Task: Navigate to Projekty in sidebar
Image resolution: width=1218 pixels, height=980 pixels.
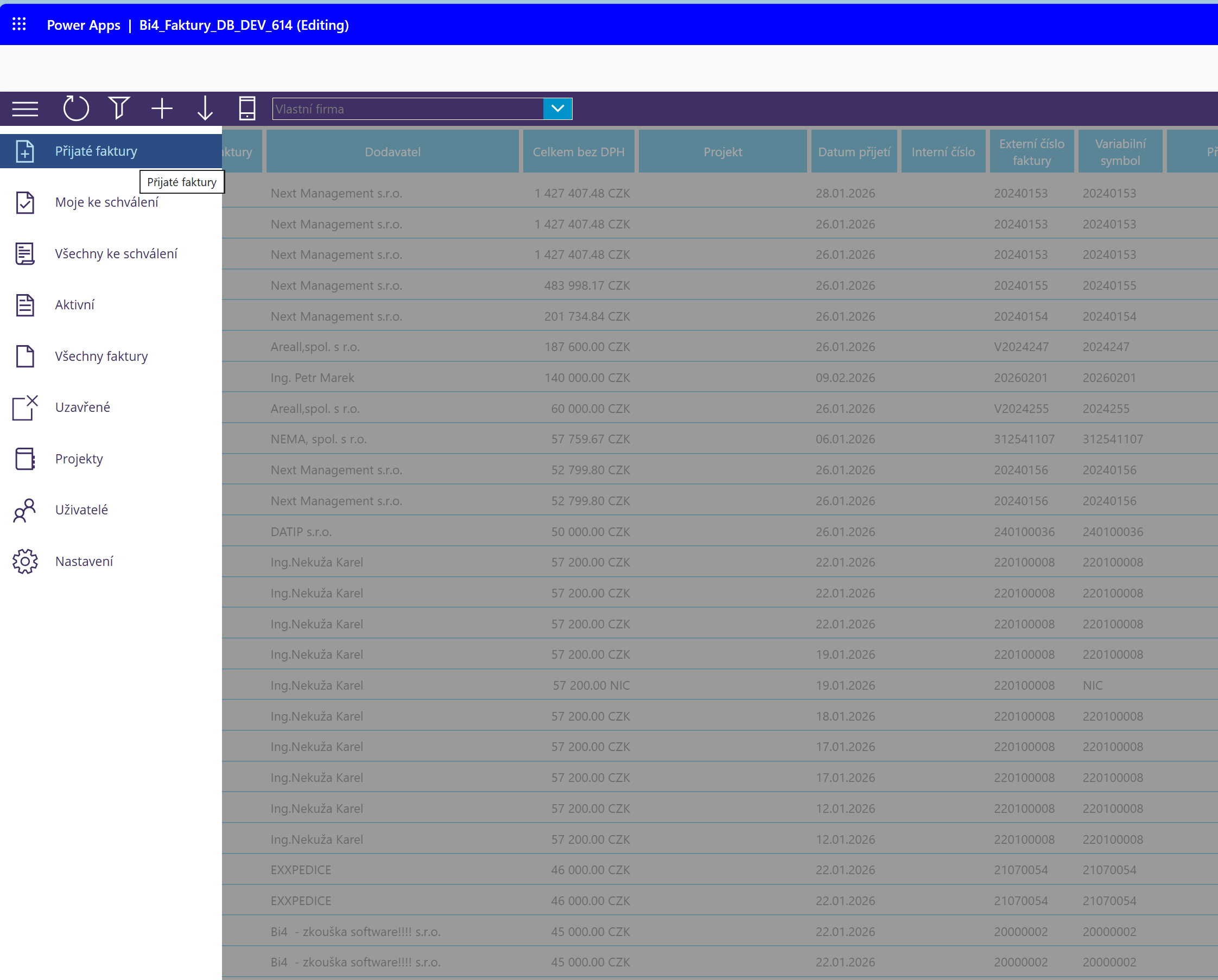Action: coord(79,459)
